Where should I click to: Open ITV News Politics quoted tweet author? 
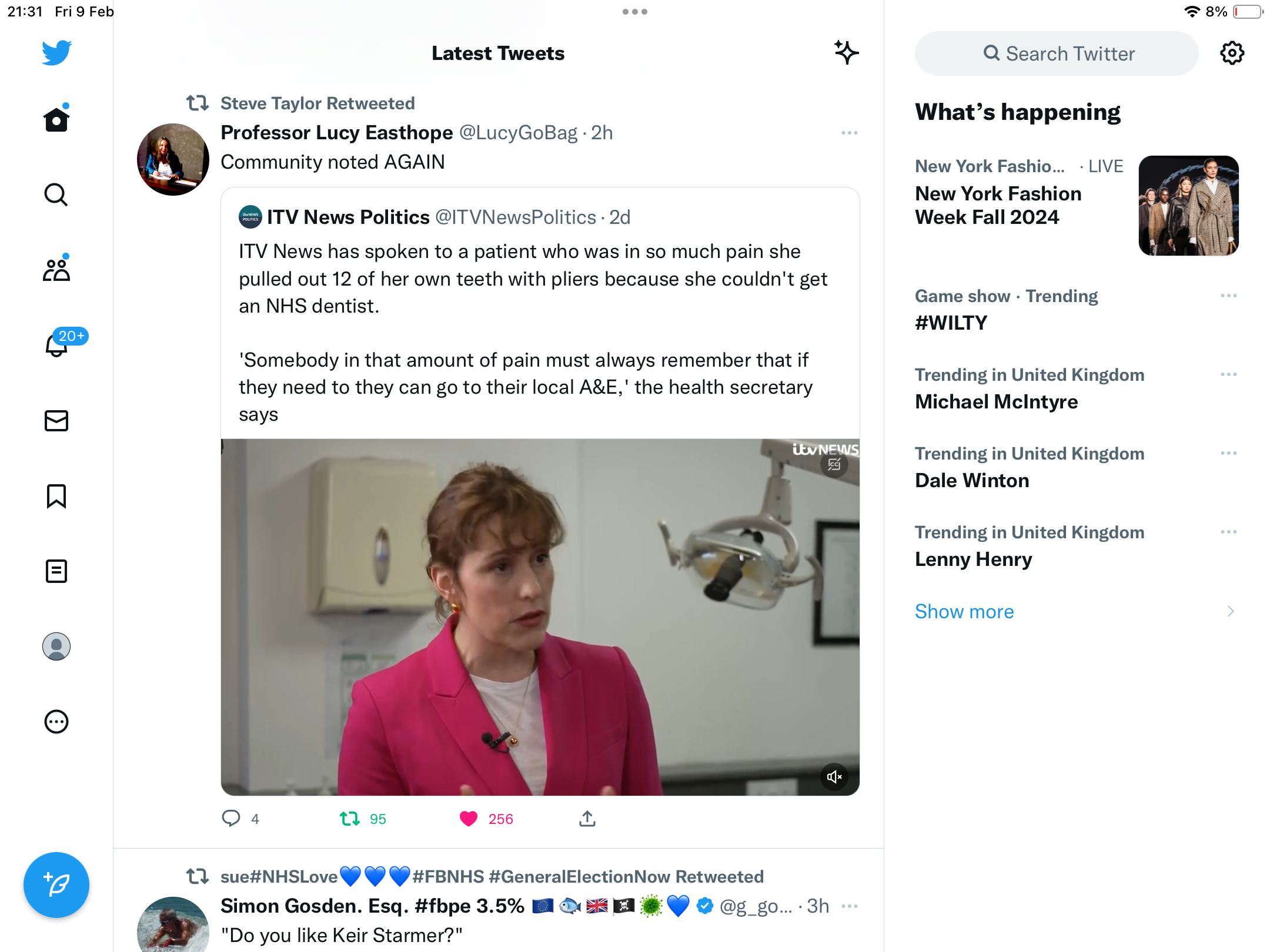(x=348, y=217)
